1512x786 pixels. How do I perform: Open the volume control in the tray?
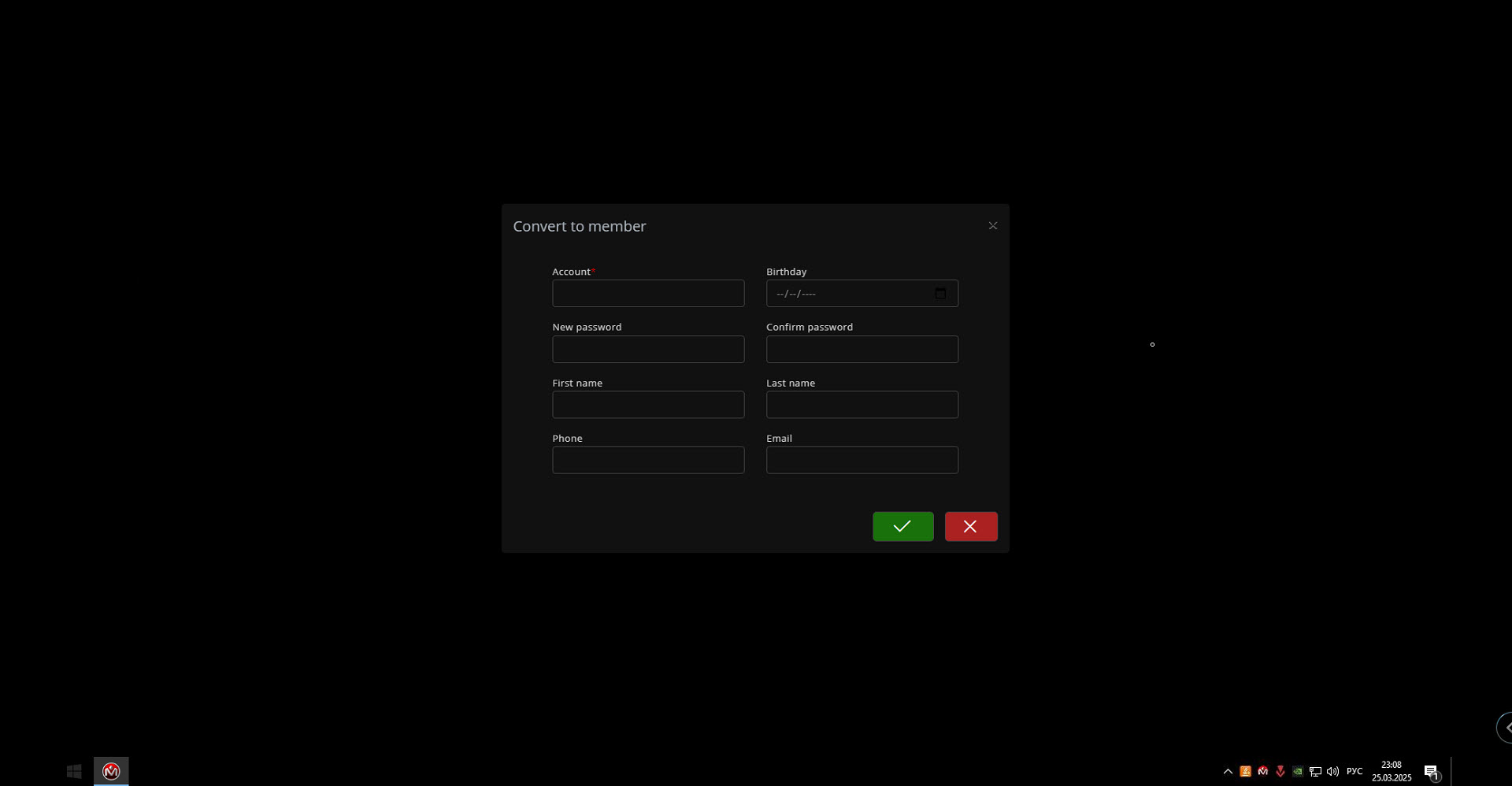tap(1332, 772)
